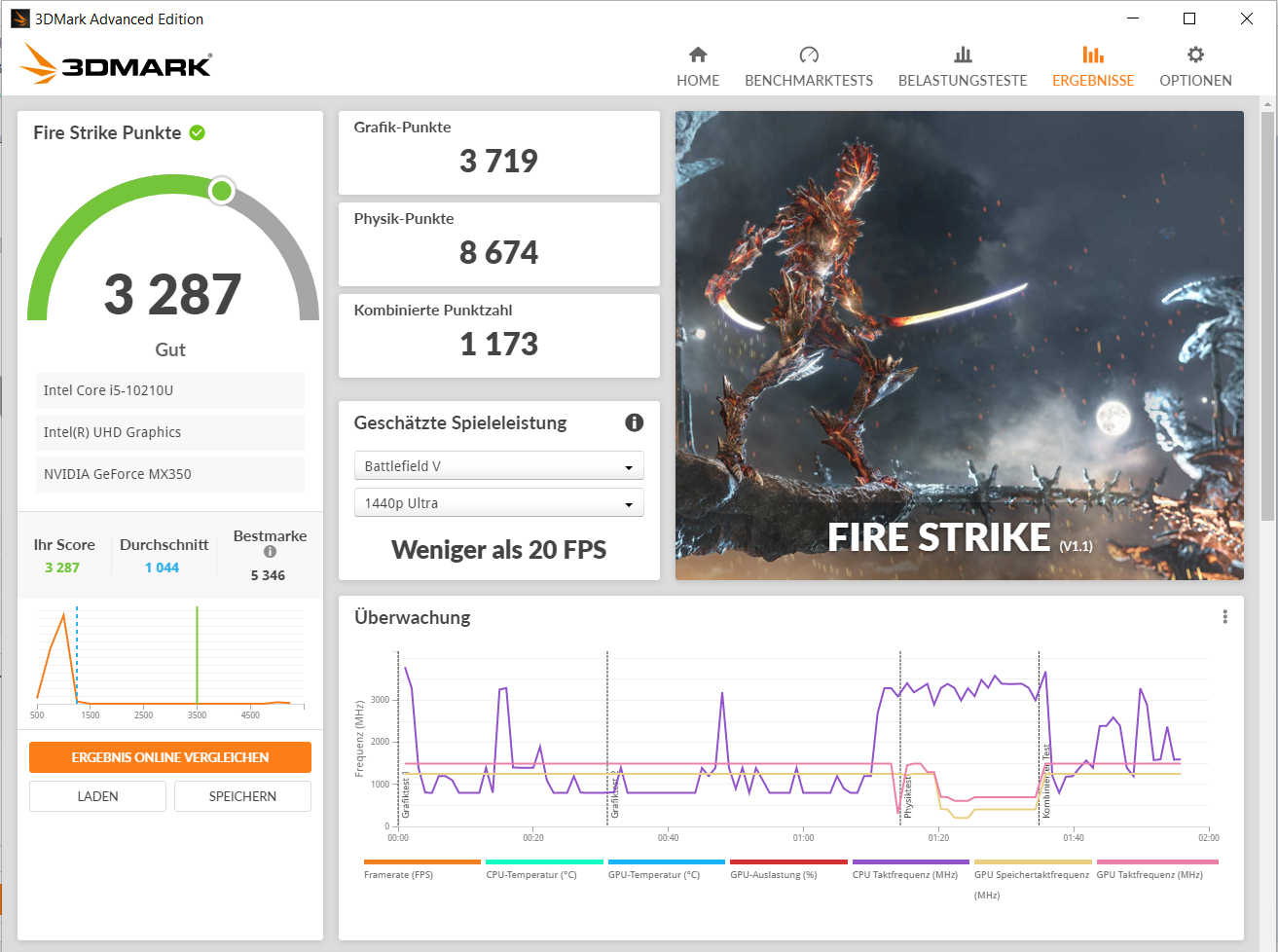Click the Grafik-Punkte score 3 719

click(x=498, y=161)
